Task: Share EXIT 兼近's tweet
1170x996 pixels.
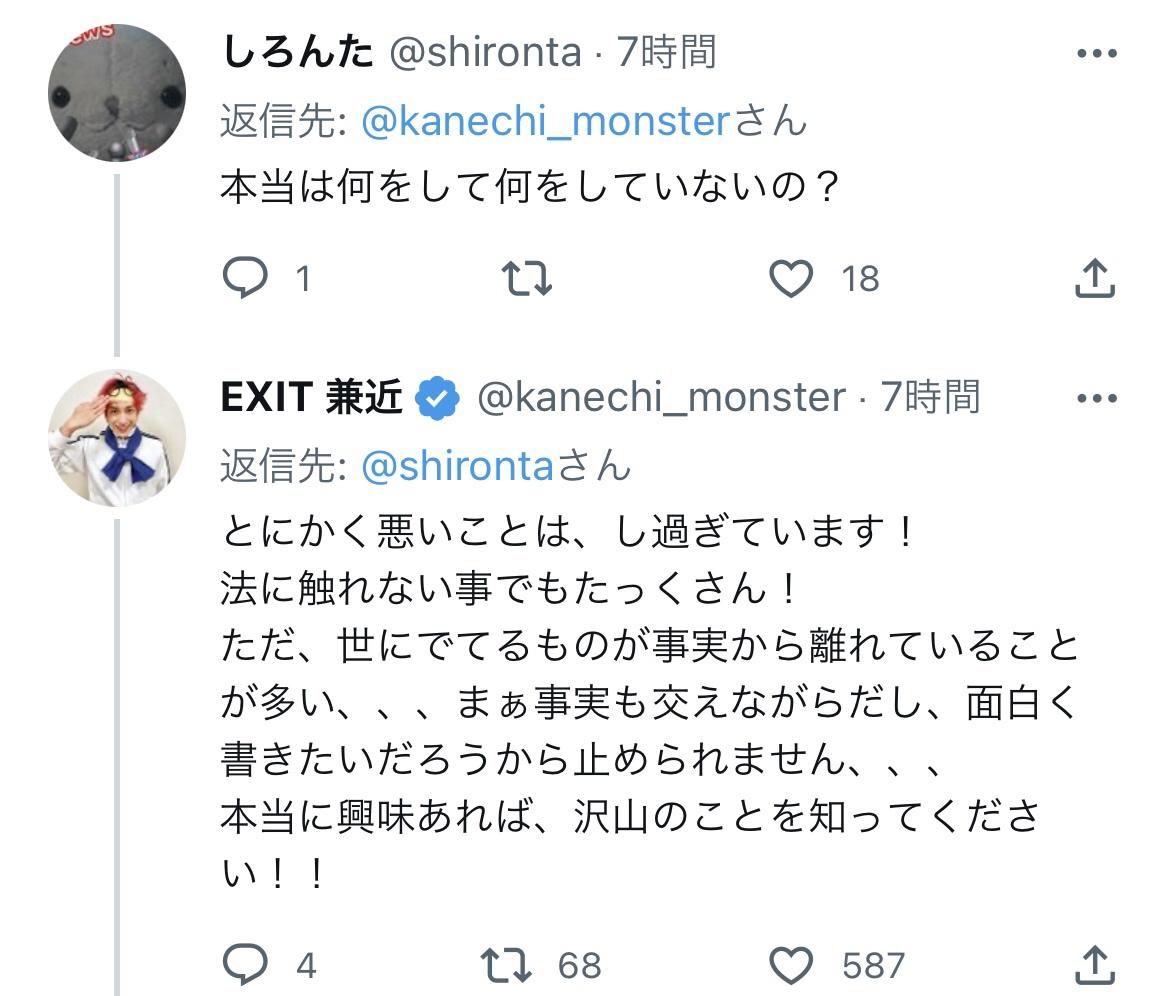Action: tap(1095, 965)
